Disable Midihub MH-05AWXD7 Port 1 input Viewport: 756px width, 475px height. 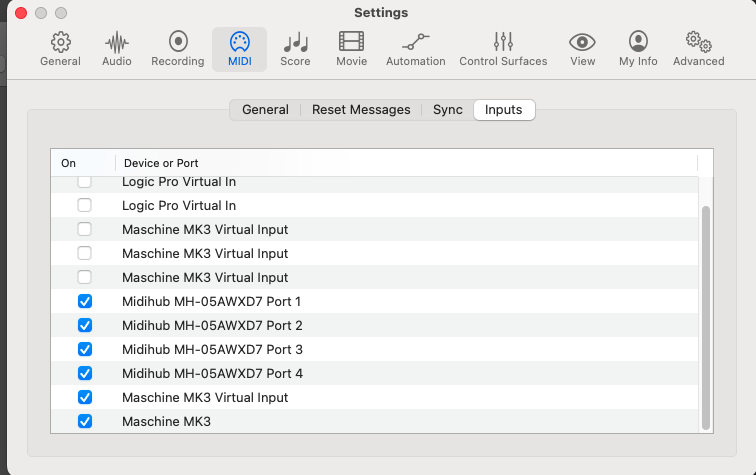85,301
